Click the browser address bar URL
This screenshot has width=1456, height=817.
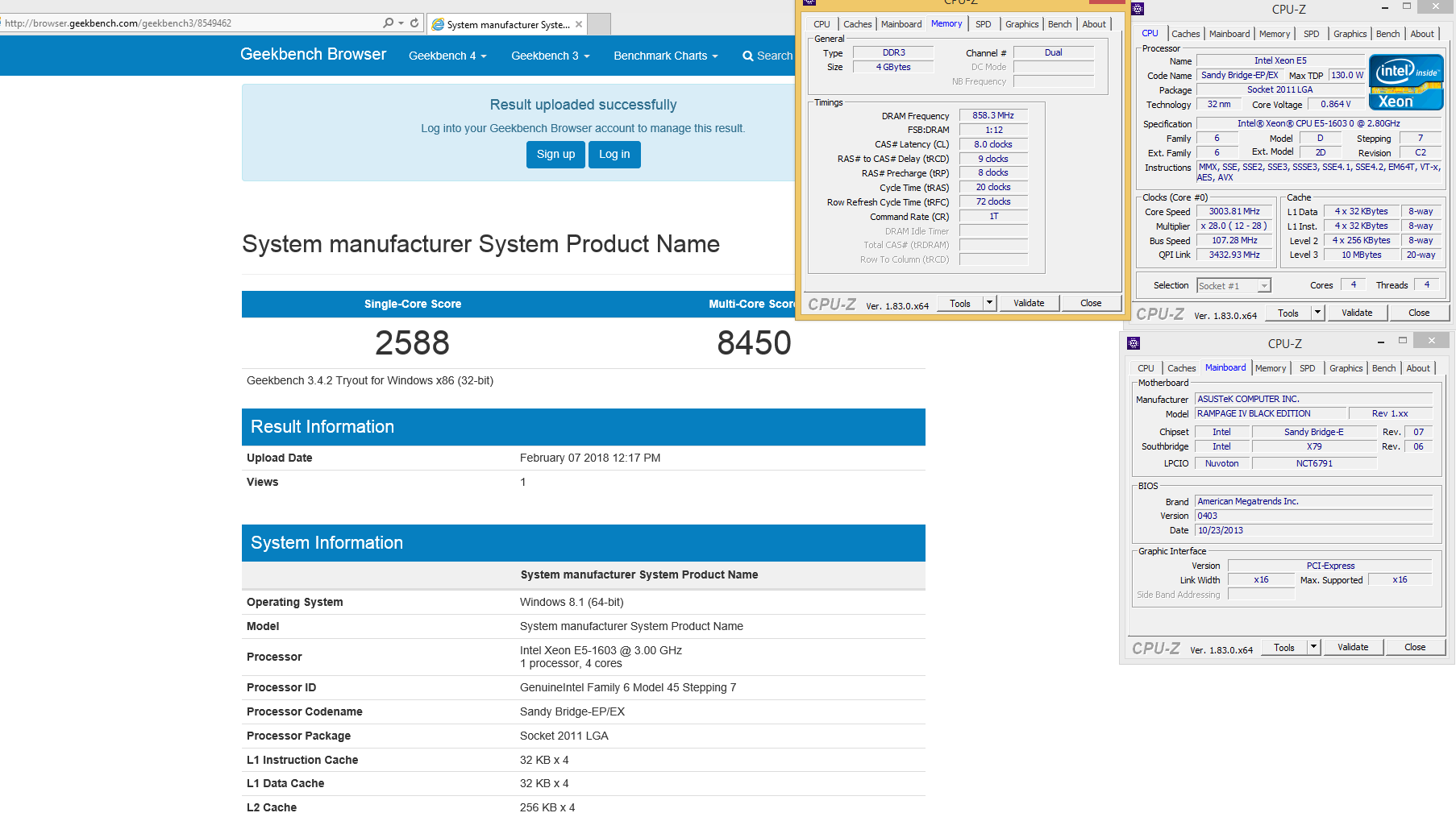(x=118, y=23)
